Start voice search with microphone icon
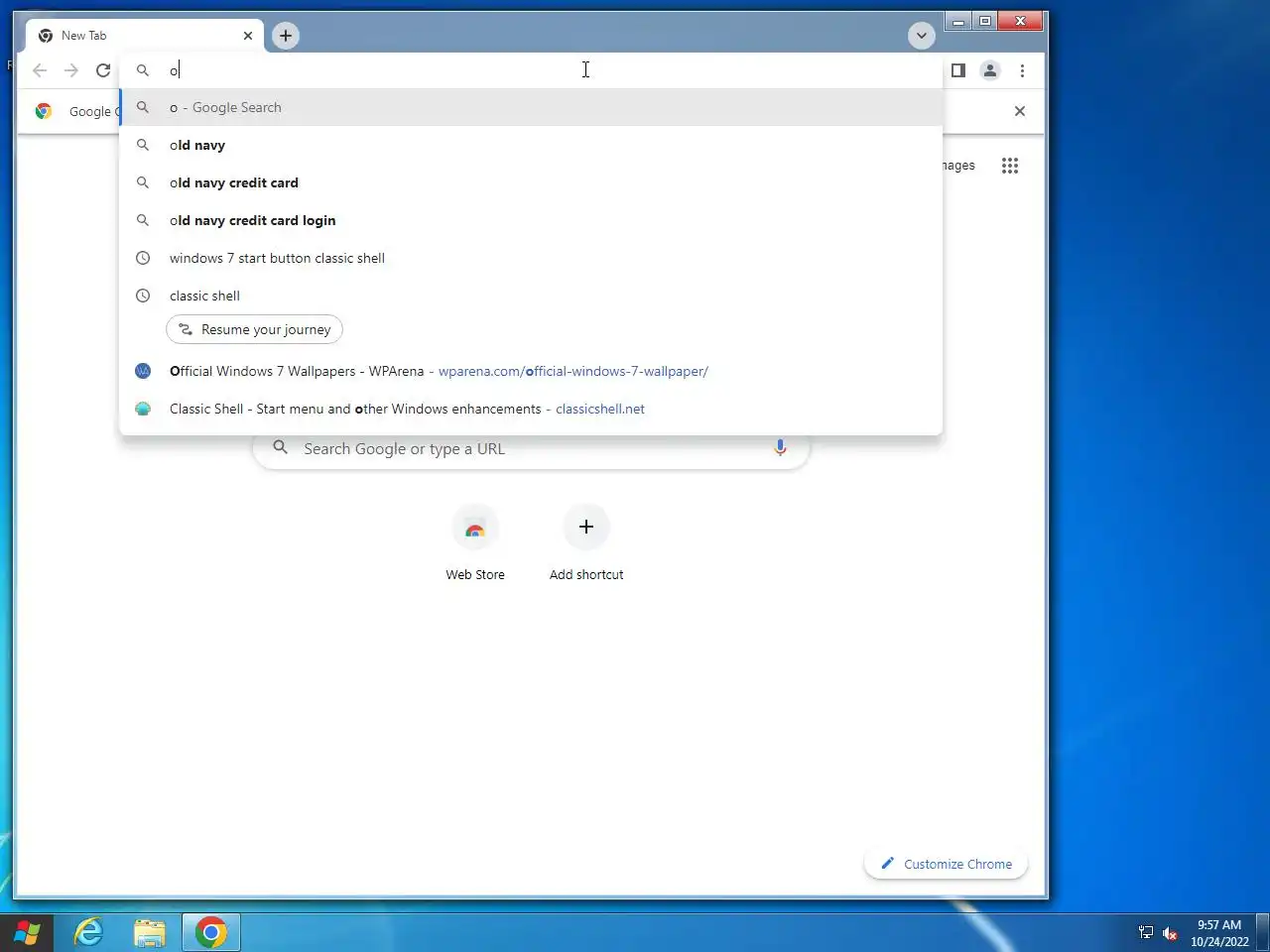The height and width of the screenshot is (952, 1270). point(780,448)
